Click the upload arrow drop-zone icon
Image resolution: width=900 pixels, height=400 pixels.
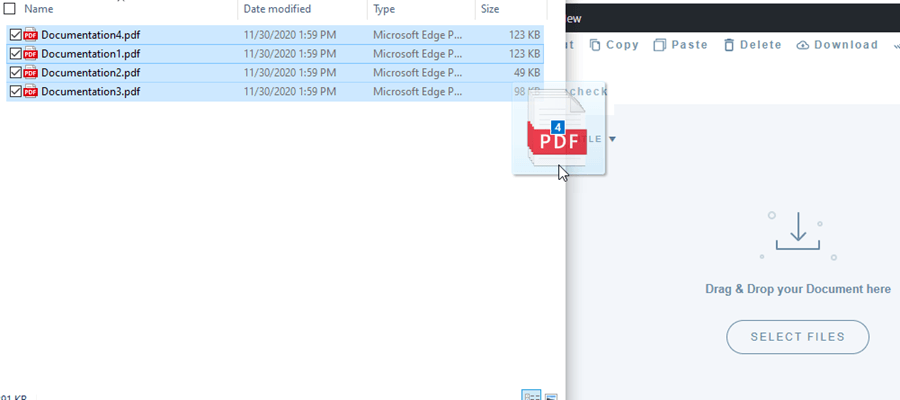tap(797, 233)
